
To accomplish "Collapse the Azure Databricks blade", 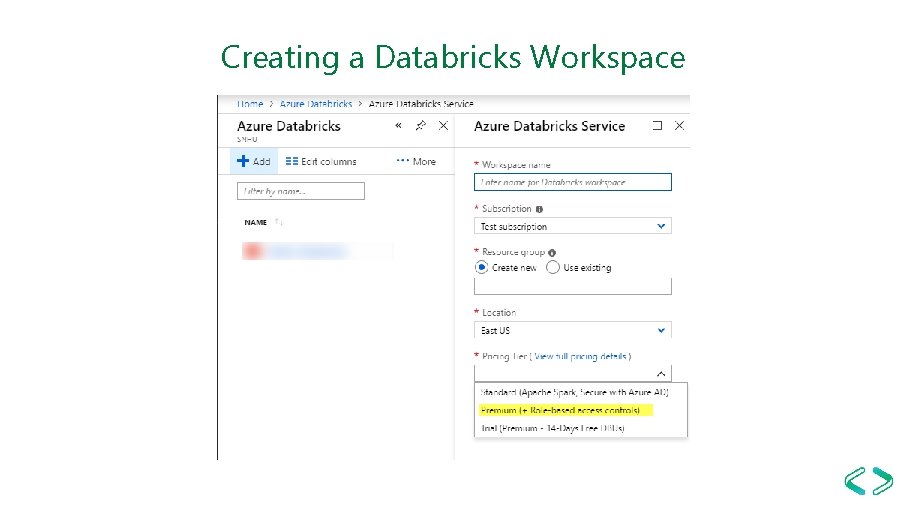I will pos(398,125).
